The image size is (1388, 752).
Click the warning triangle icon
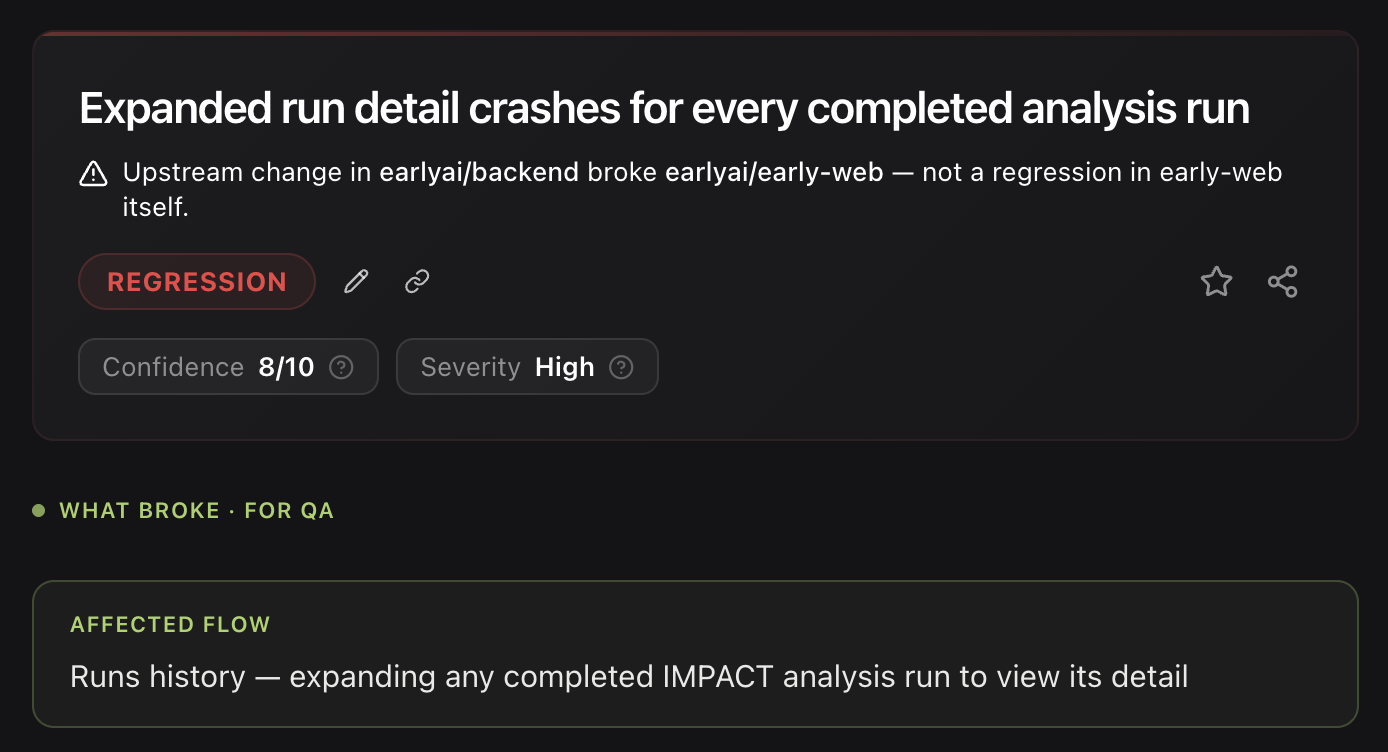[x=93, y=174]
